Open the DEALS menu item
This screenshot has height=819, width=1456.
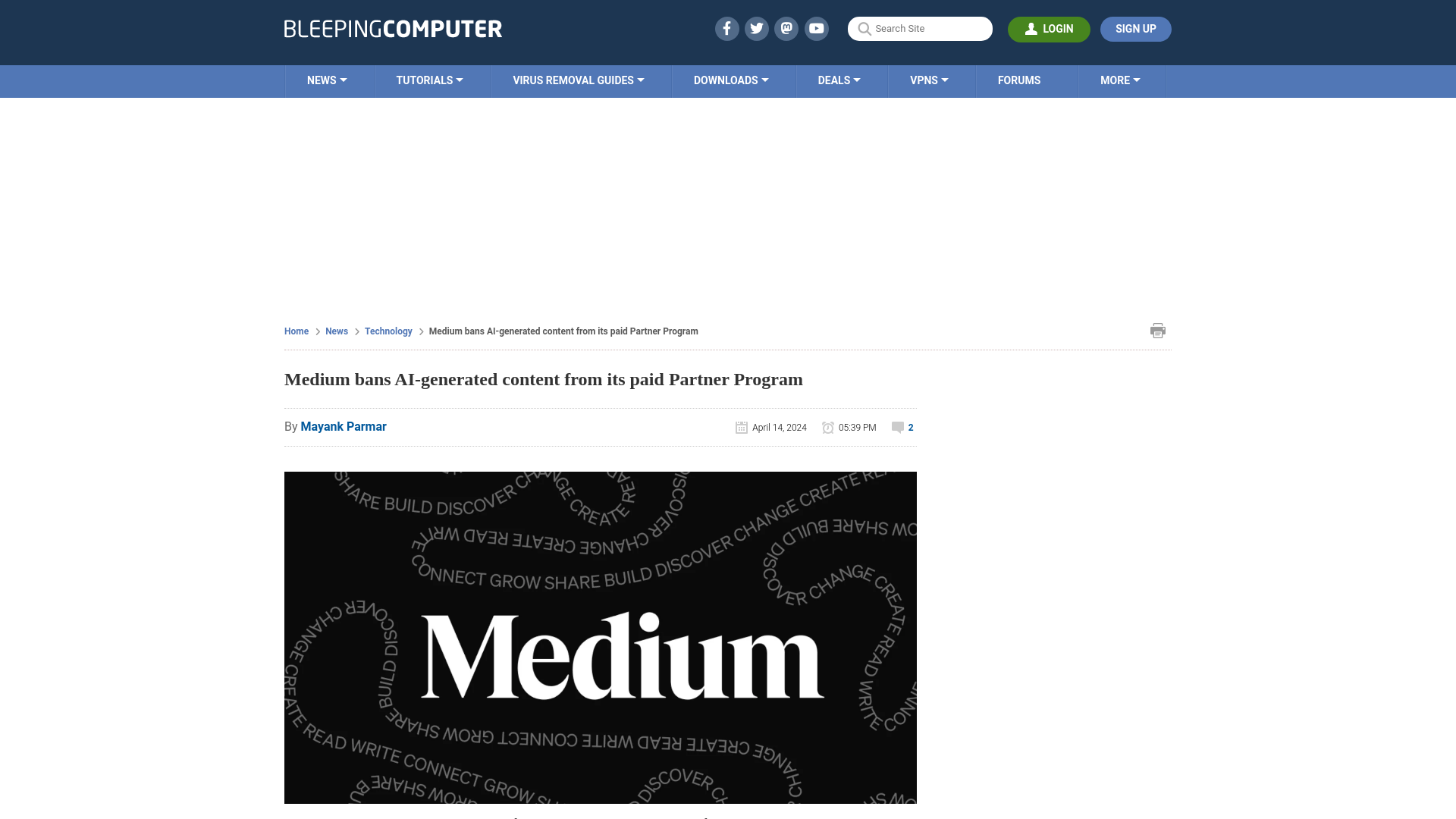(839, 80)
